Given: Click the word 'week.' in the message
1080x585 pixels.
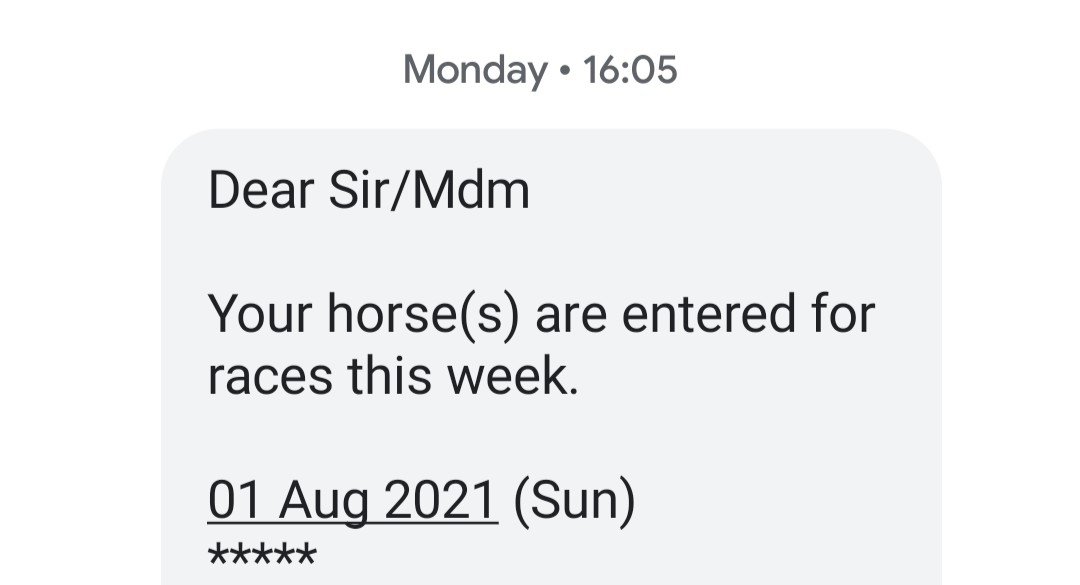Looking at the screenshot, I should tap(513, 377).
